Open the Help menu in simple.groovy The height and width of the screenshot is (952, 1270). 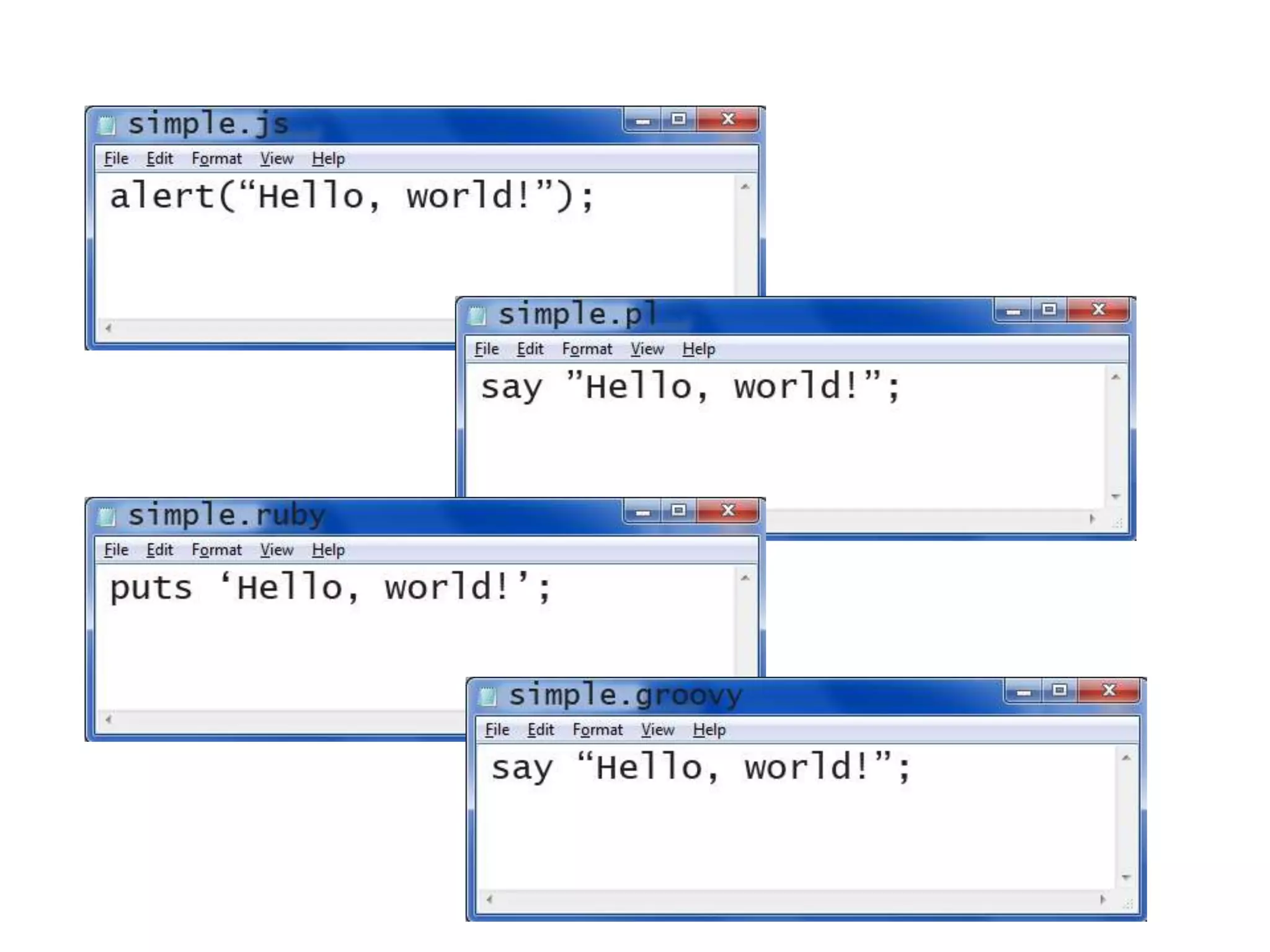point(709,729)
